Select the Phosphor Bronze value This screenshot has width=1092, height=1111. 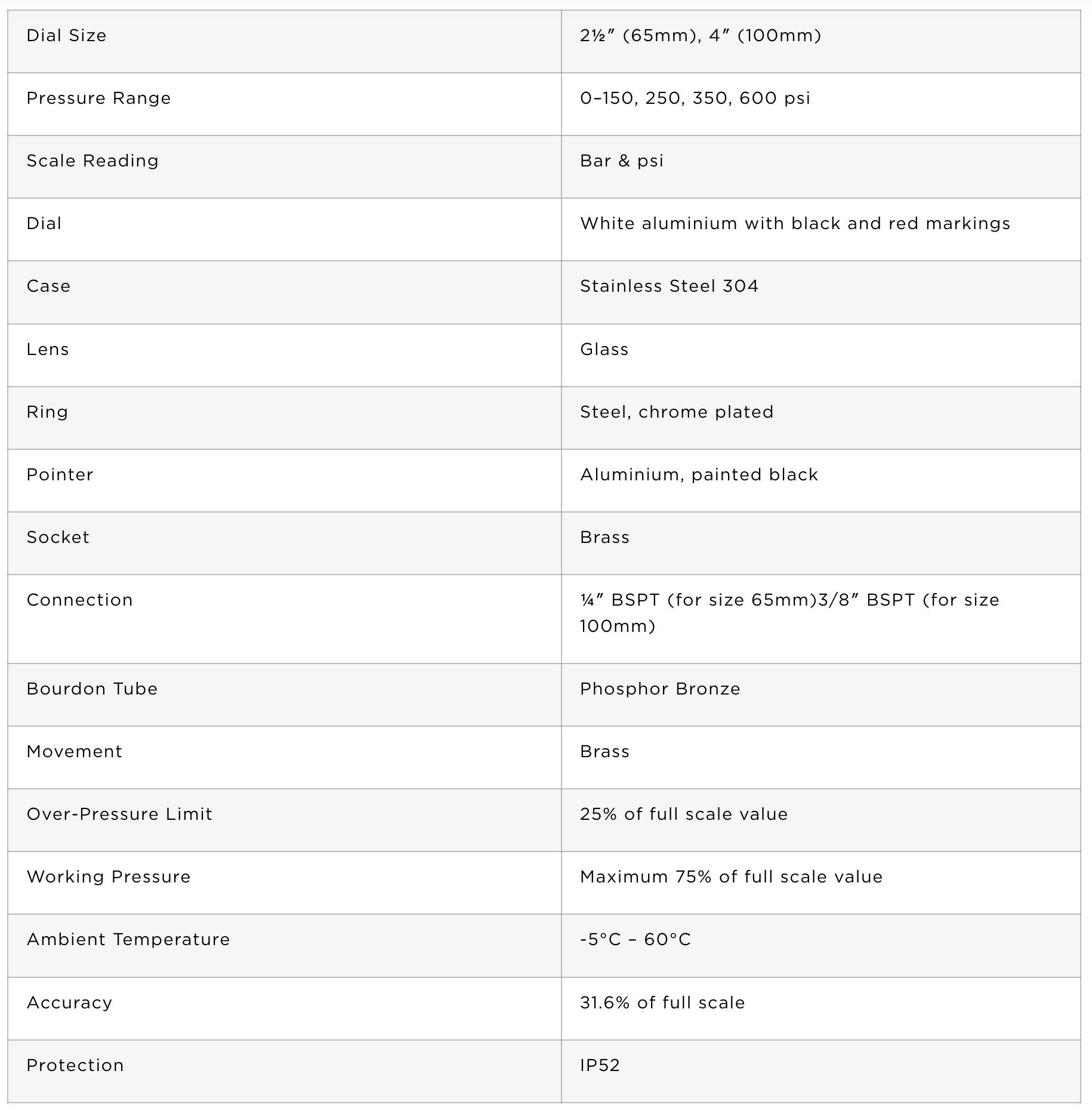[660, 689]
